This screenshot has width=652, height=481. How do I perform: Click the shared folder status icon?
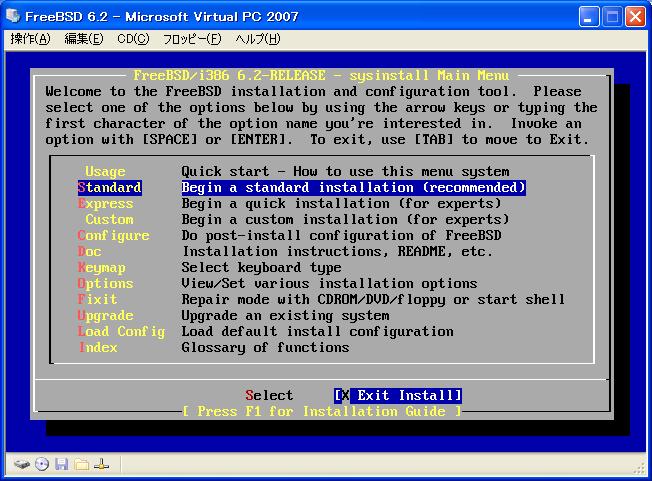pos(82,464)
